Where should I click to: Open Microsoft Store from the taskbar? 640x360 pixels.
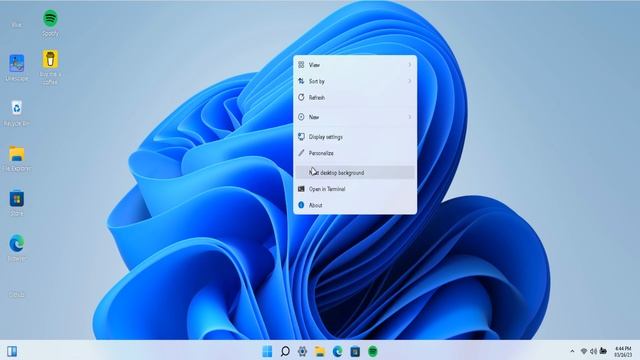pos(355,351)
